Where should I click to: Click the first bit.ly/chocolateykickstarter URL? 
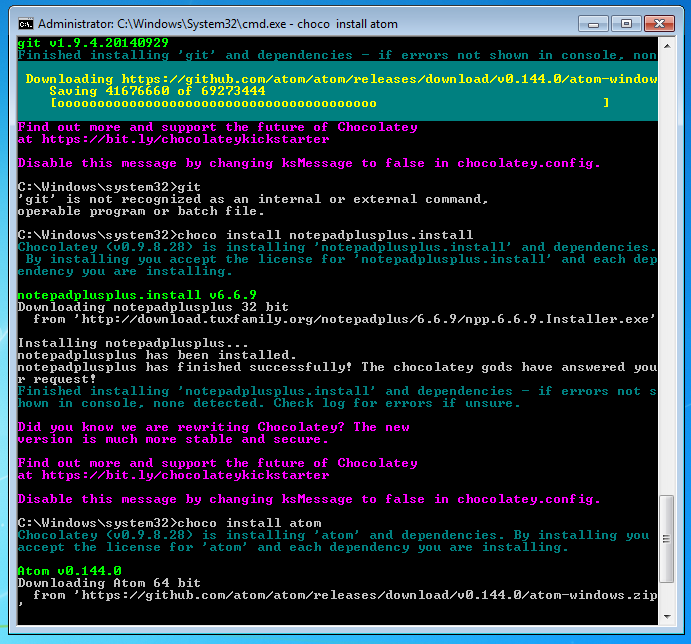185,139
